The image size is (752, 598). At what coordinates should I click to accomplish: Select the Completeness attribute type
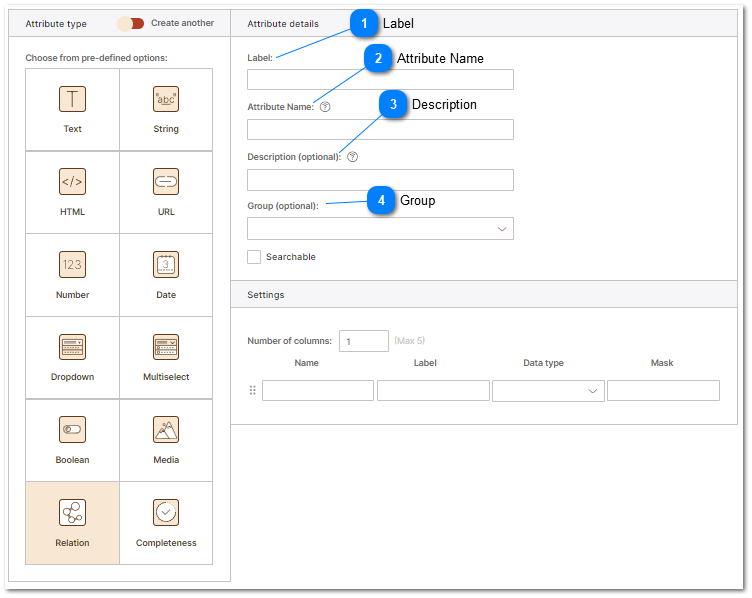[166, 514]
